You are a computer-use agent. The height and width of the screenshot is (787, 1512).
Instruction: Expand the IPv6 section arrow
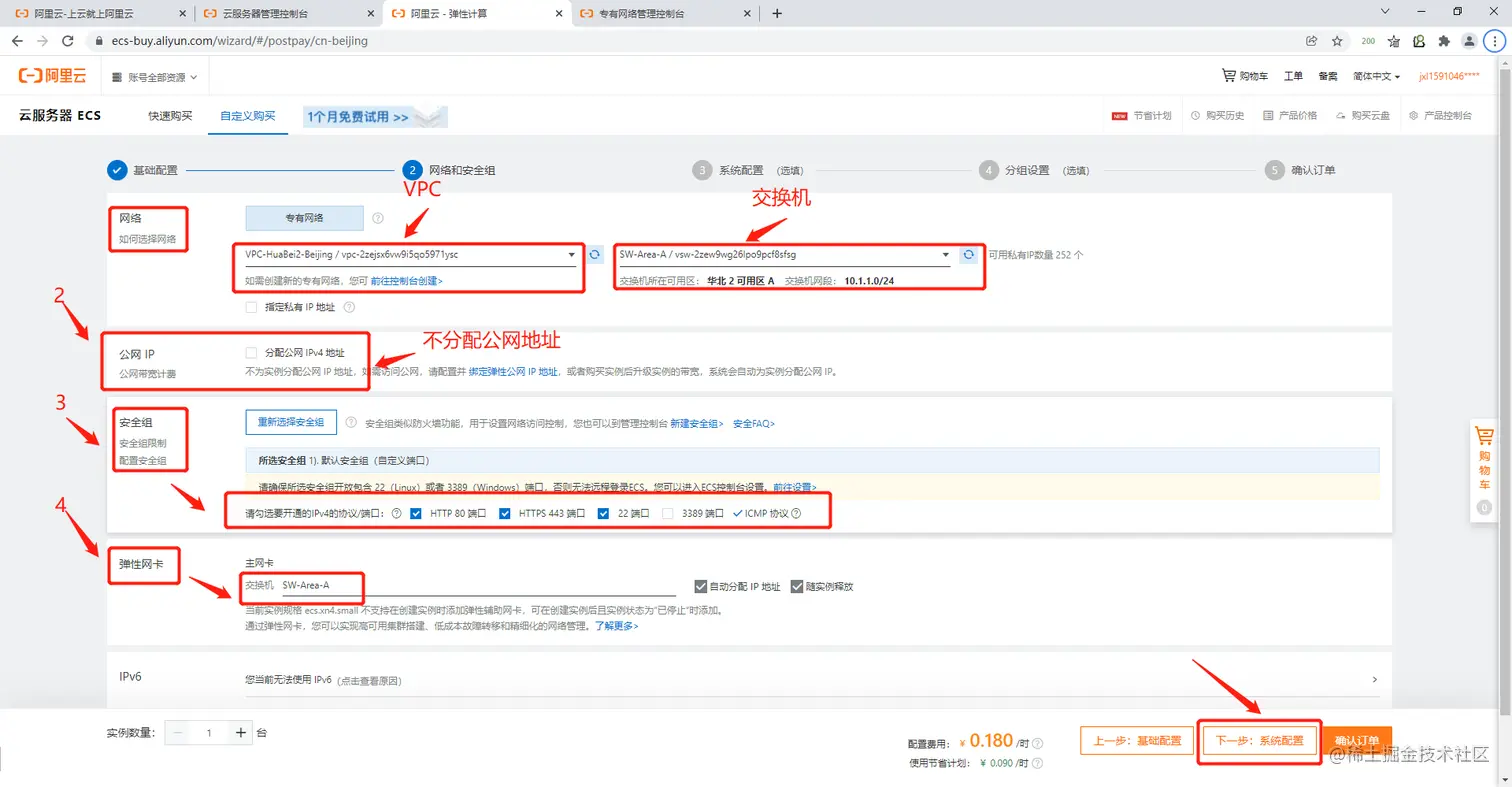(1375, 680)
